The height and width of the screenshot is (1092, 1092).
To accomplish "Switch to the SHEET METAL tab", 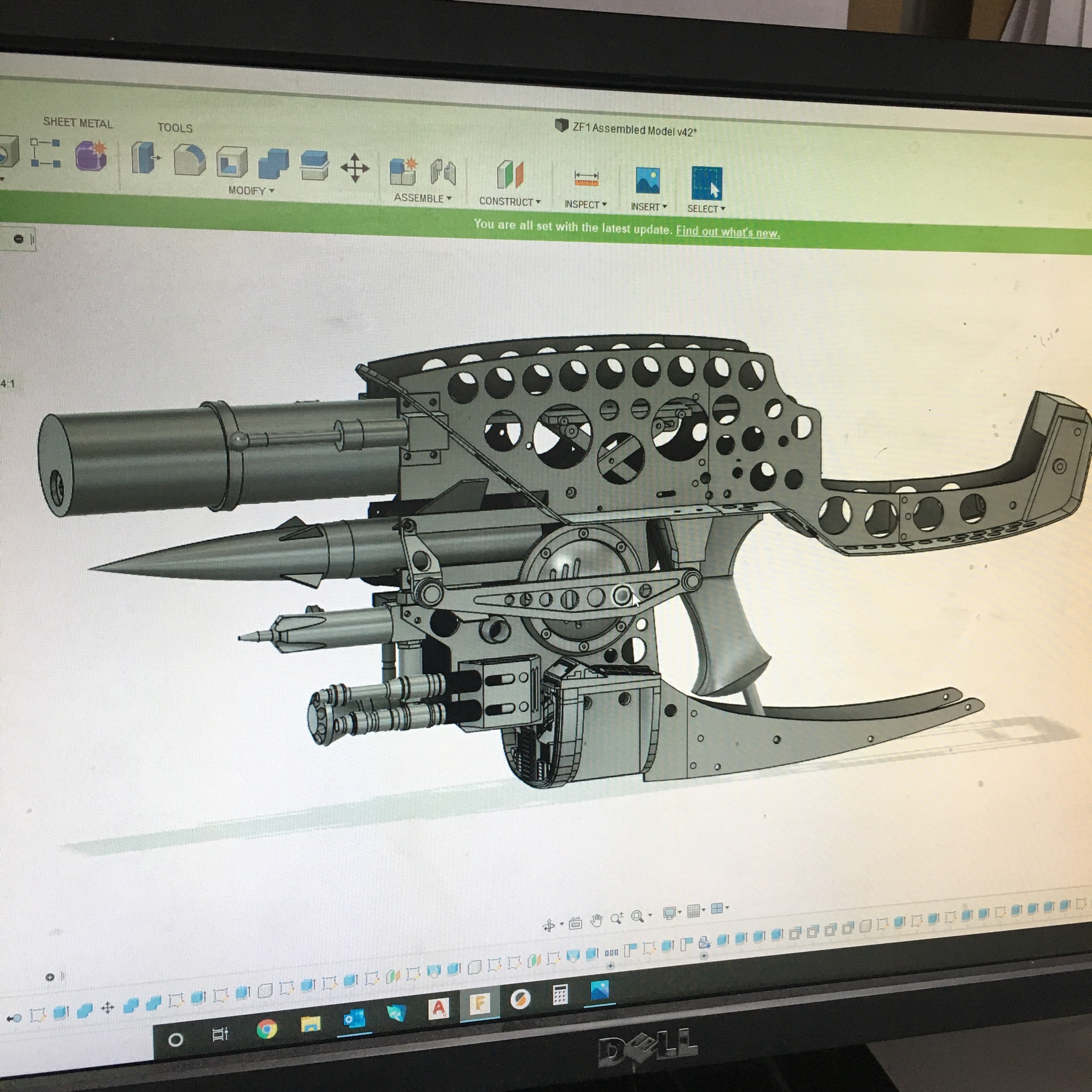I will (x=78, y=123).
